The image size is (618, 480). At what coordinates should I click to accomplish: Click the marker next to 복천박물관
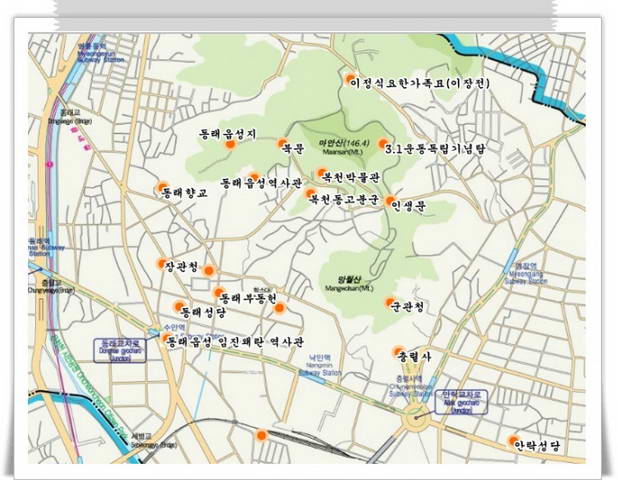[321, 173]
